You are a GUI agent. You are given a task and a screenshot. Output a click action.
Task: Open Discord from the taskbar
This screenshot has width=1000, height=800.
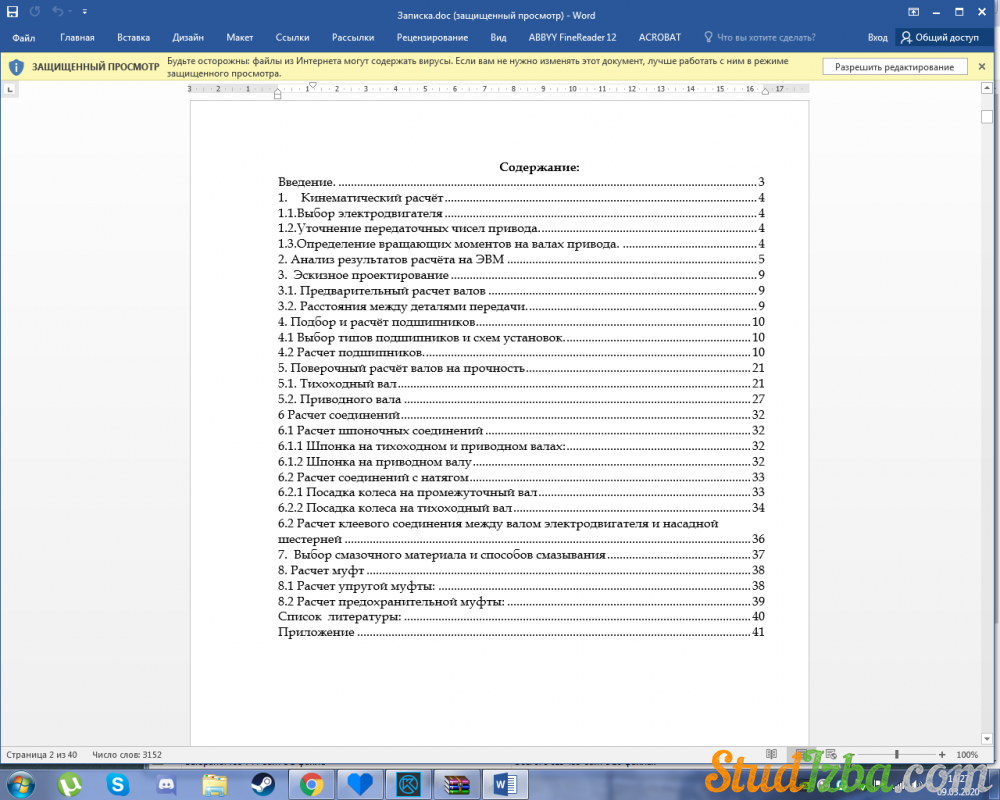coord(166,783)
